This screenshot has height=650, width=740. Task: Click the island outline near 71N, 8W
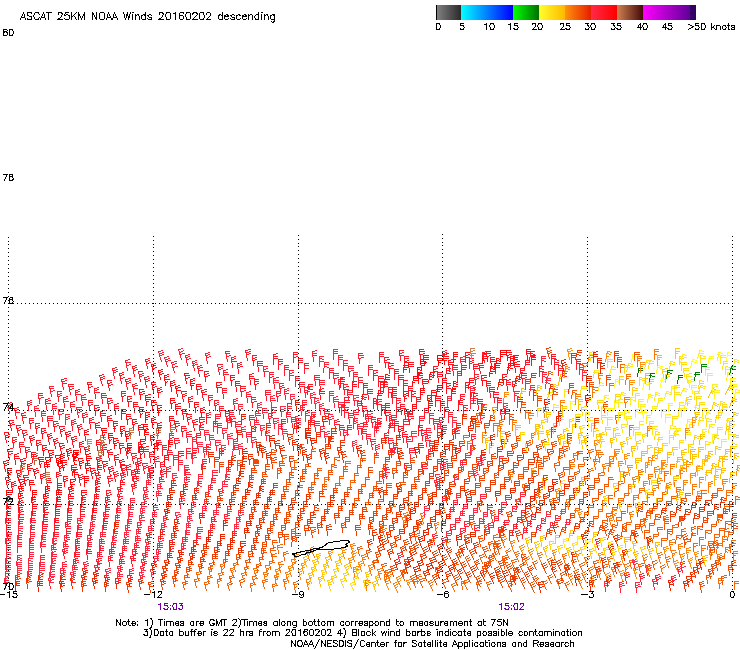tap(321, 548)
